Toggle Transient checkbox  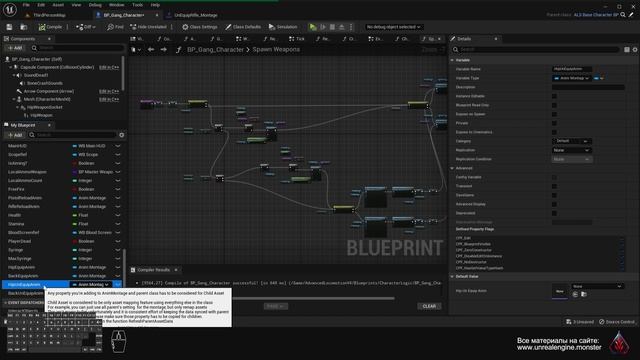pyautogui.click(x=554, y=186)
